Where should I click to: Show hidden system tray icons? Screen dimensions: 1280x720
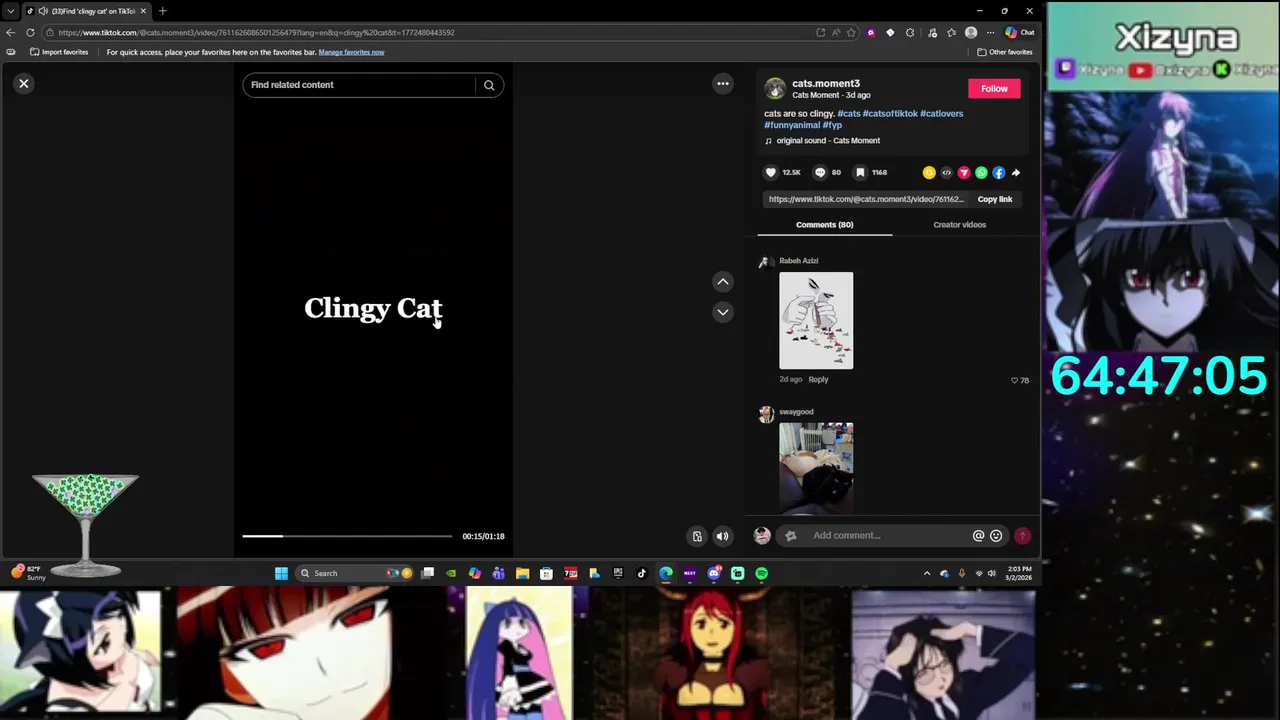click(927, 573)
